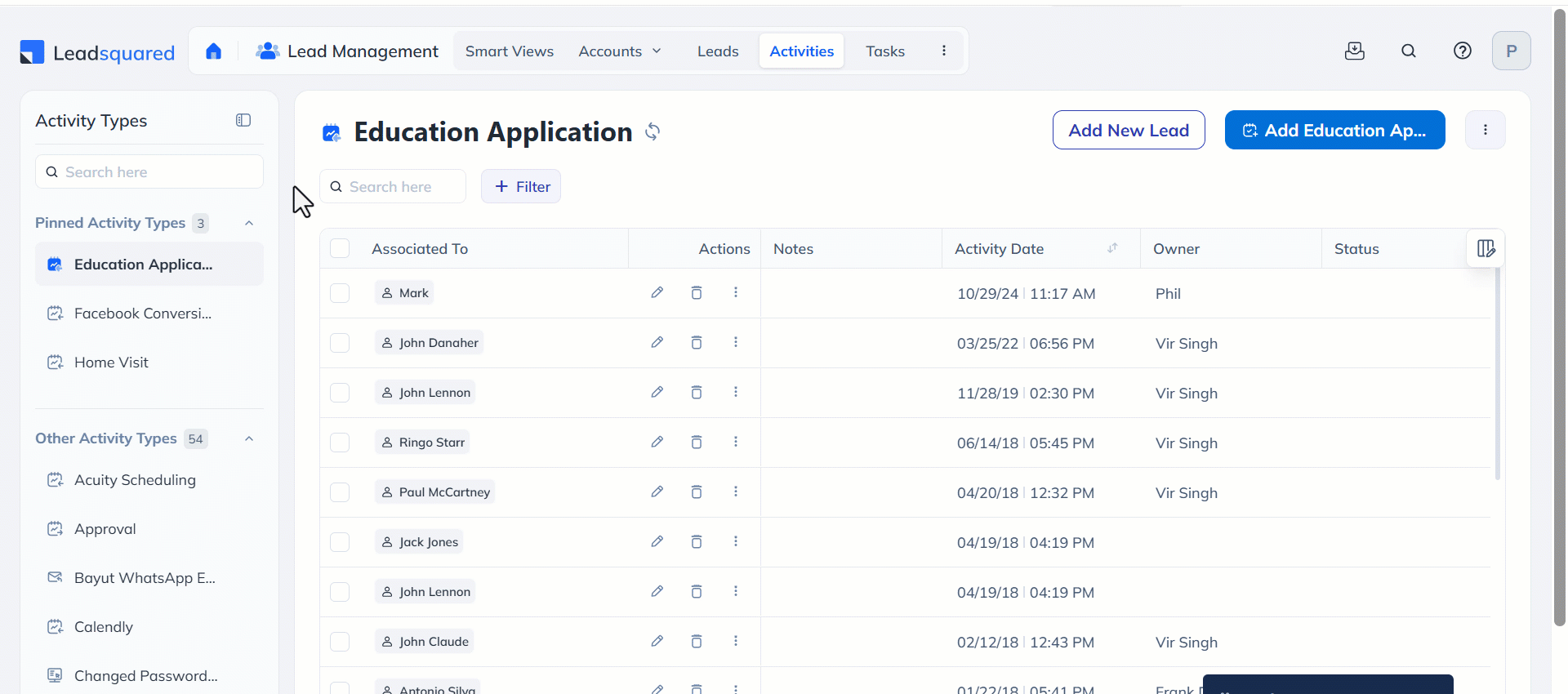The image size is (1568, 694).
Task: Click the Add New Lead button
Action: [1129, 130]
